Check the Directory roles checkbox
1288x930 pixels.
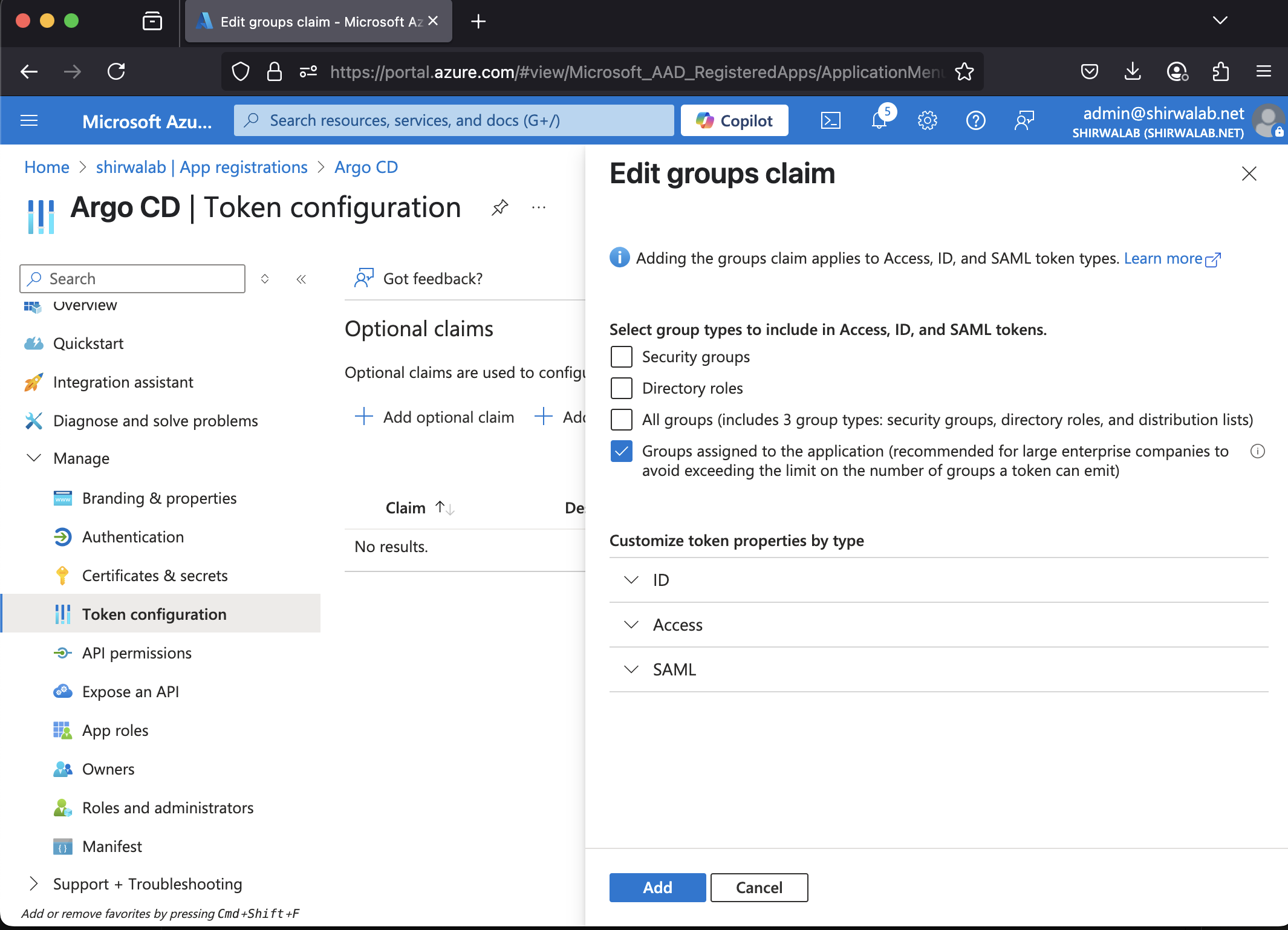coord(622,388)
